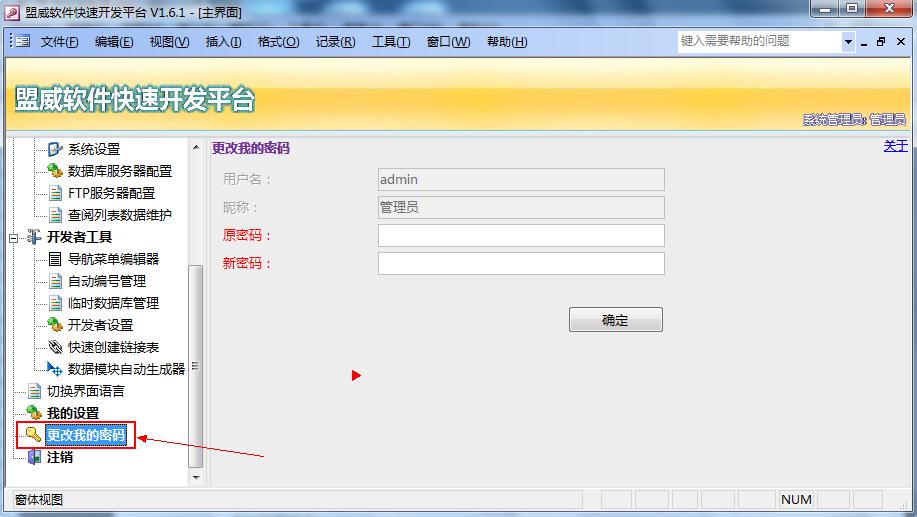Open the 插入(I) menu
This screenshot has width=917, height=517.
tap(223, 42)
